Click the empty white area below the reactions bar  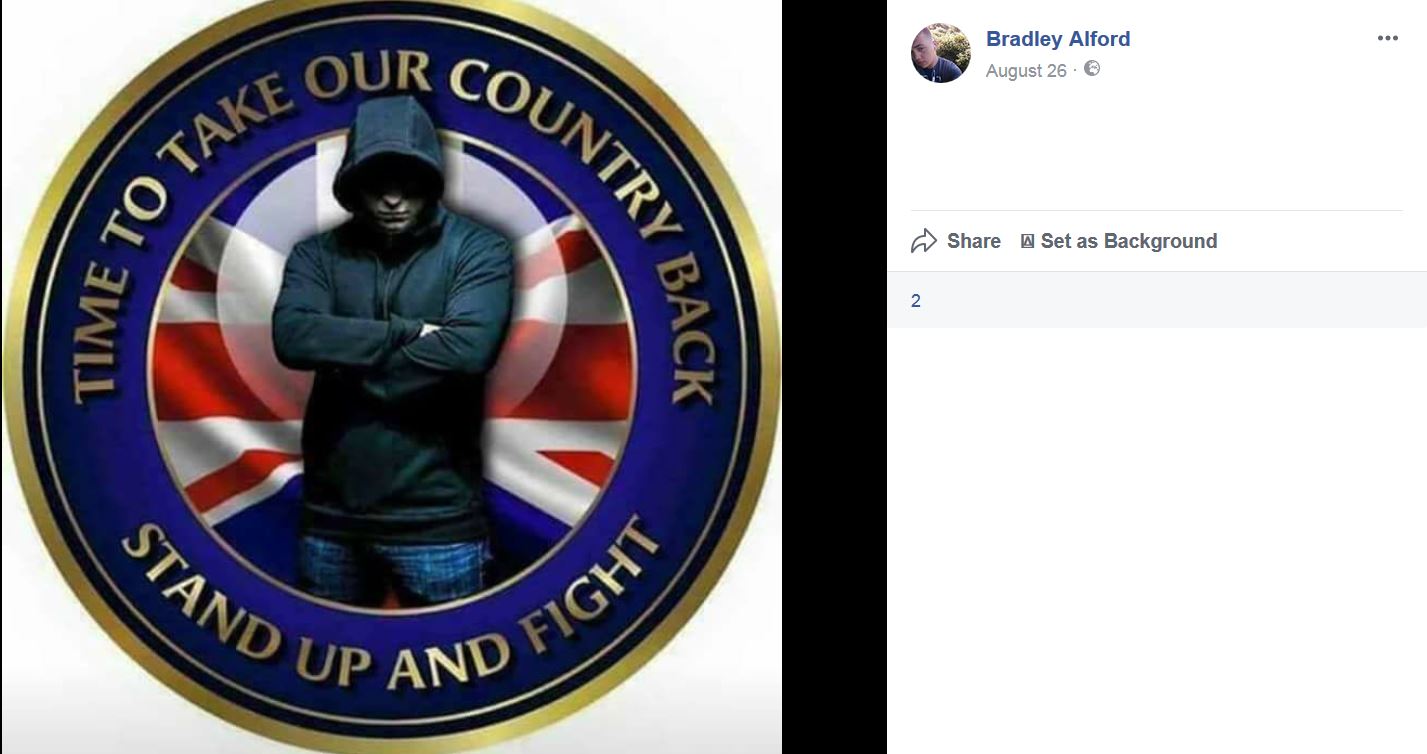tap(1157, 540)
